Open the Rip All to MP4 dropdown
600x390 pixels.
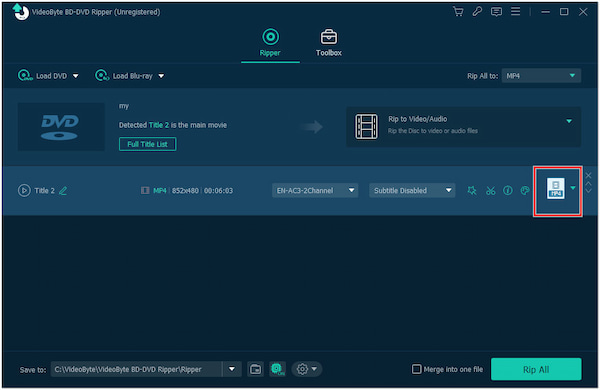[x=541, y=76]
